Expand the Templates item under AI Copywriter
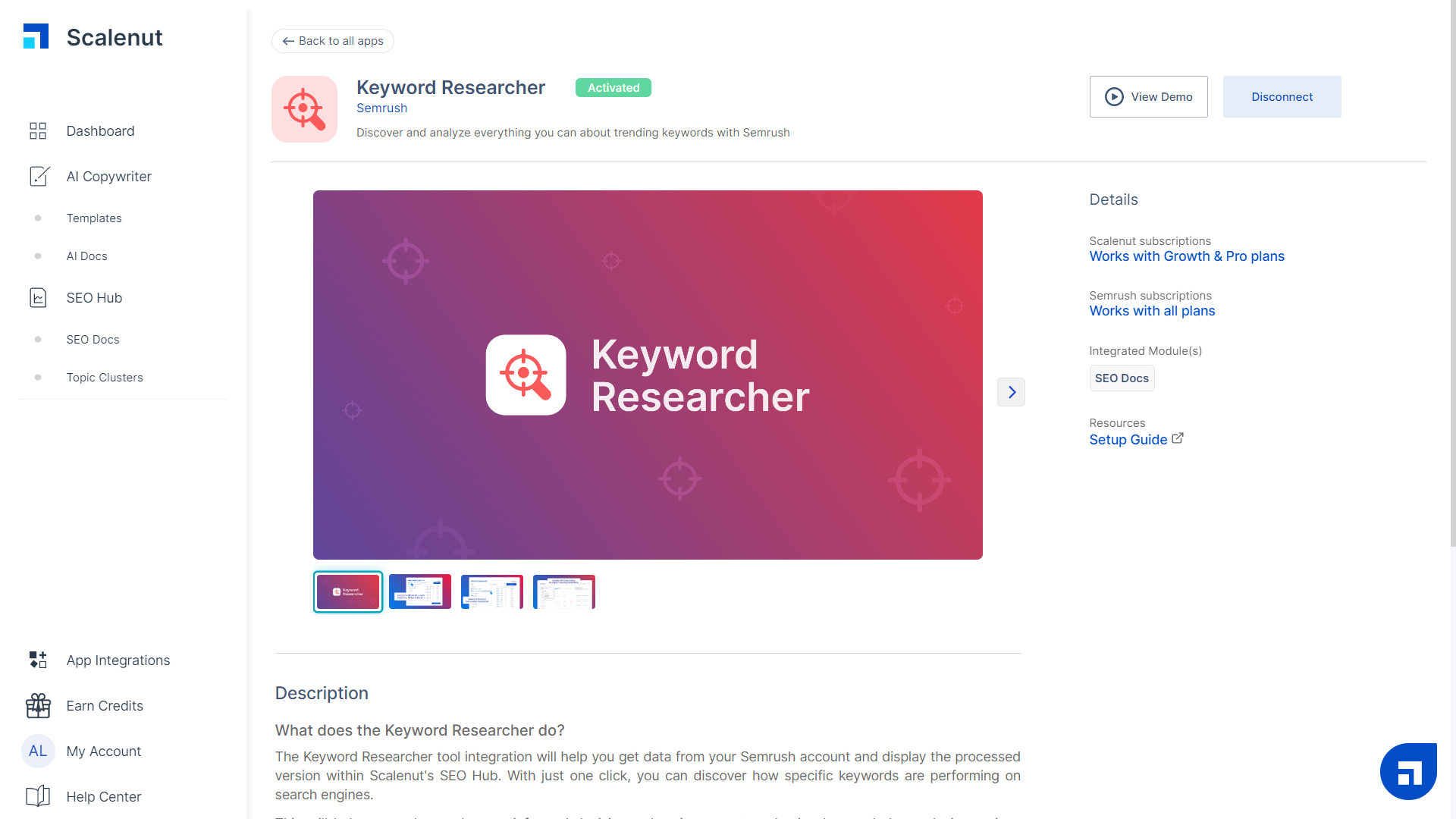The height and width of the screenshot is (819, 1456). pyautogui.click(x=94, y=218)
